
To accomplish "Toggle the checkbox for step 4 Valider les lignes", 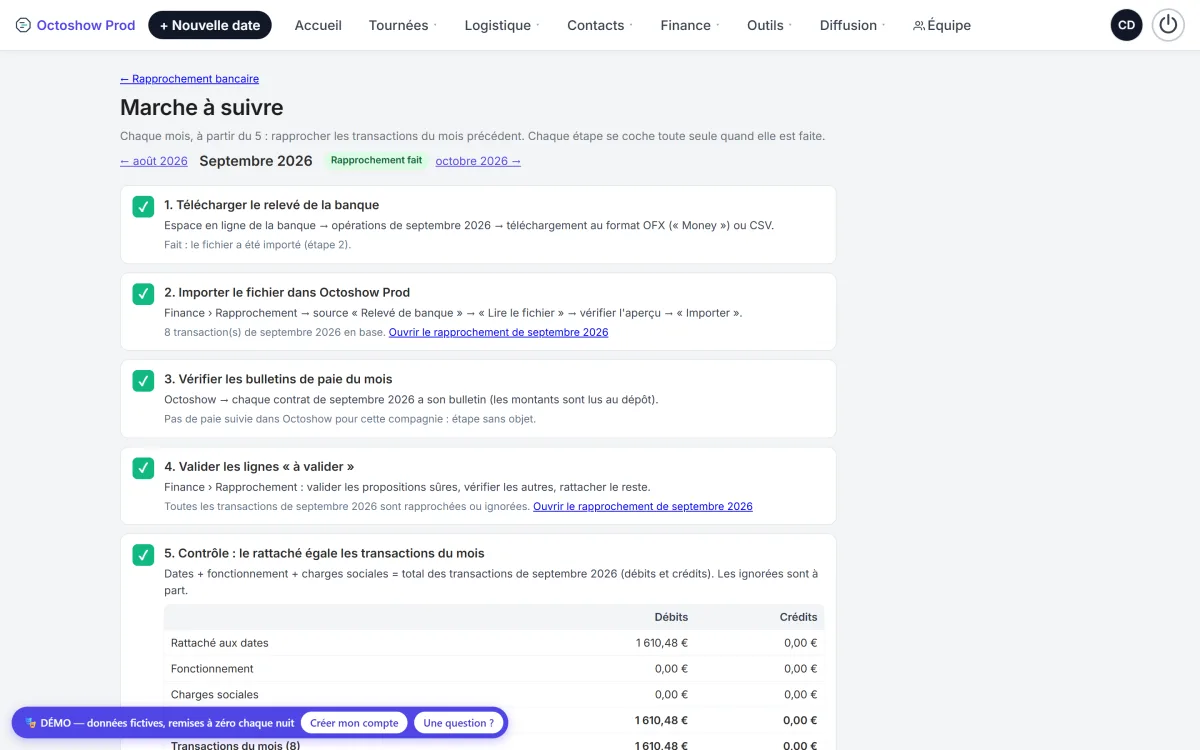I will click(x=143, y=468).
